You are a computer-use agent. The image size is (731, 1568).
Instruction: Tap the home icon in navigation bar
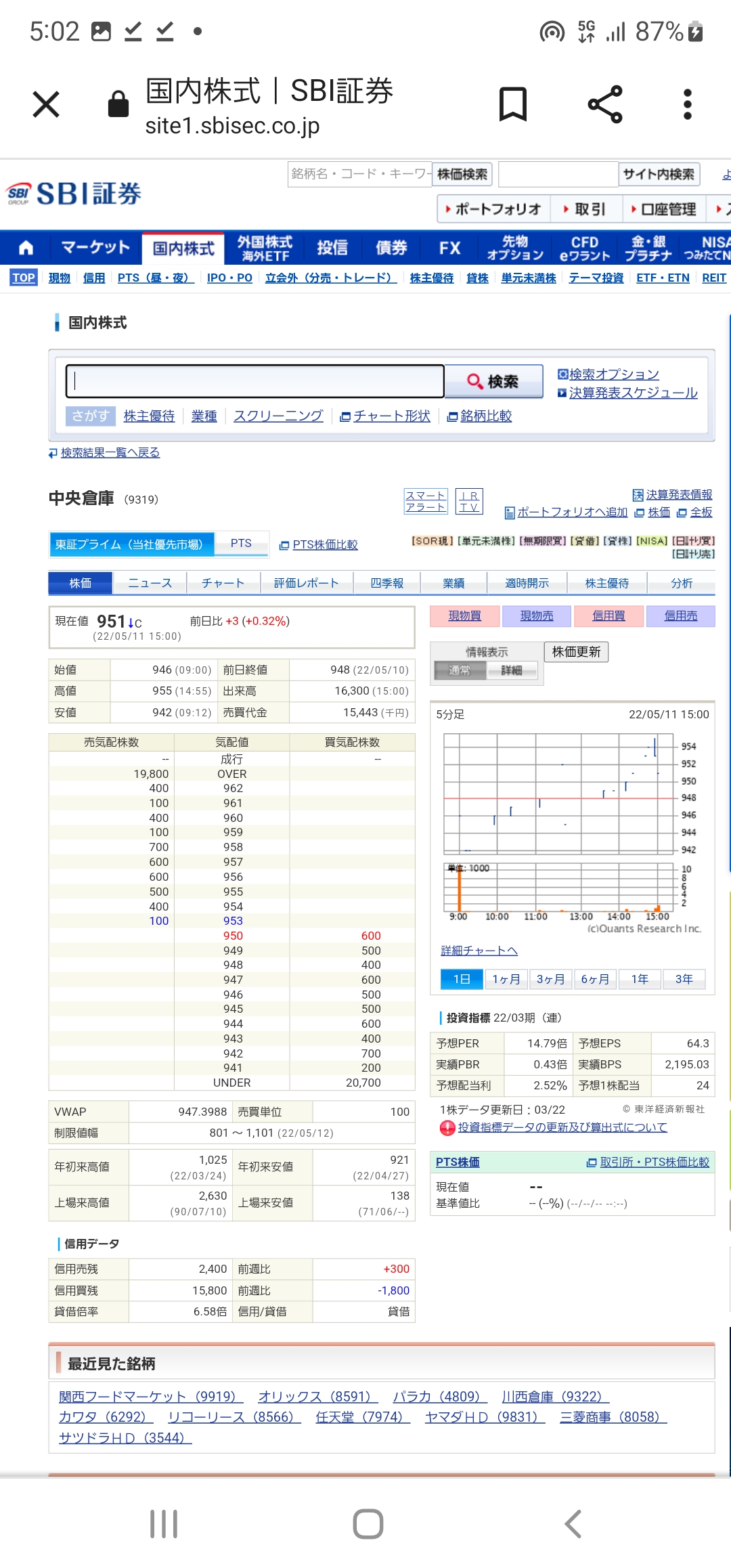coord(26,248)
